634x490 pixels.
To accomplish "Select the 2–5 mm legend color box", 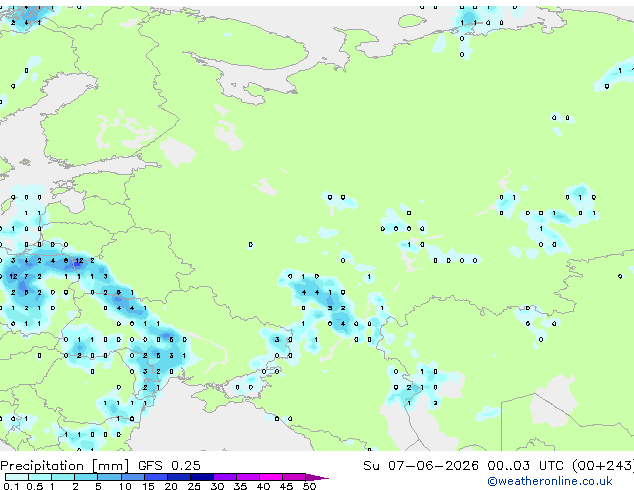I will (x=86, y=477).
